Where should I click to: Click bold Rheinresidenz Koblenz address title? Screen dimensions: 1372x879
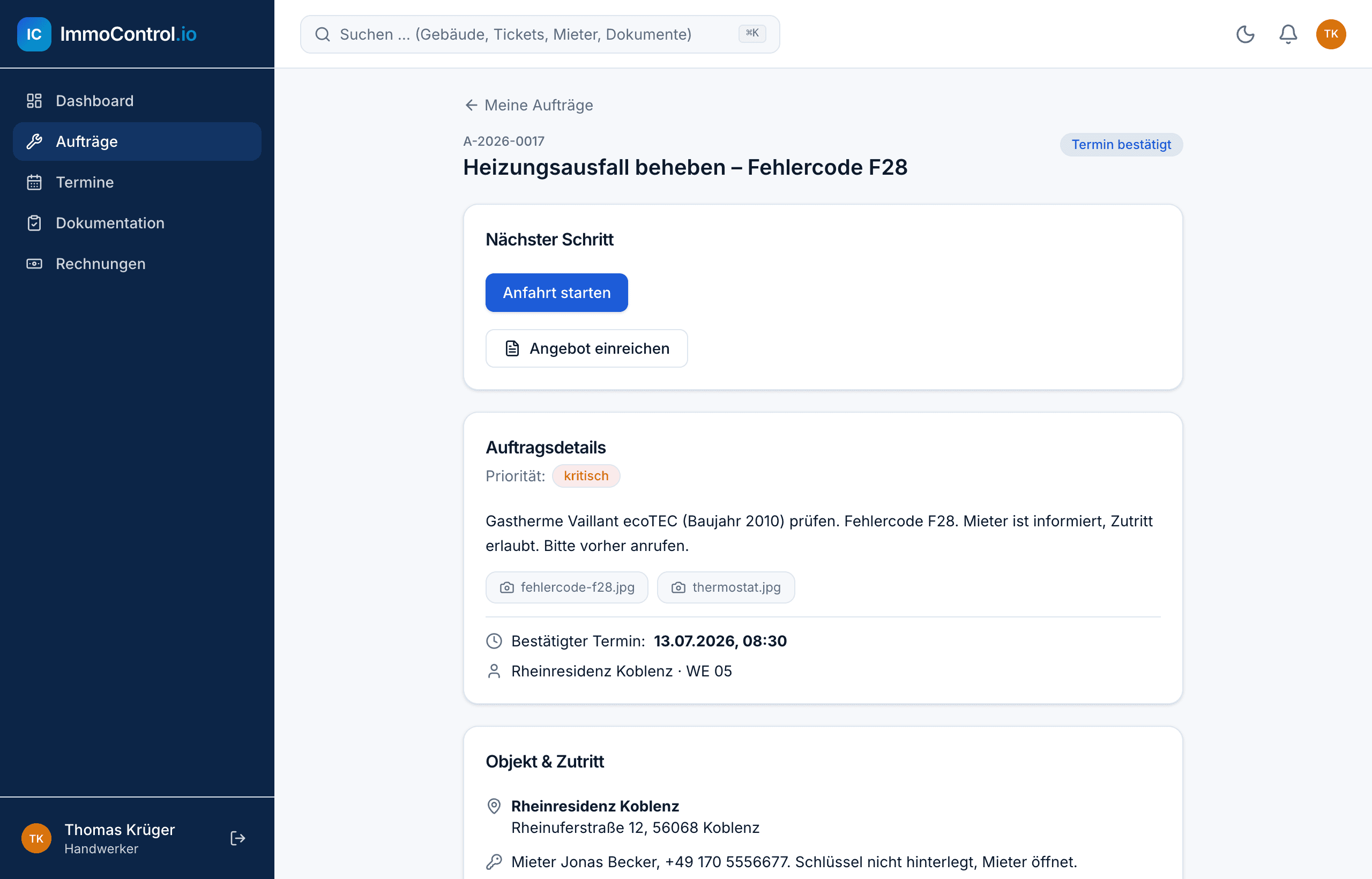tap(595, 806)
